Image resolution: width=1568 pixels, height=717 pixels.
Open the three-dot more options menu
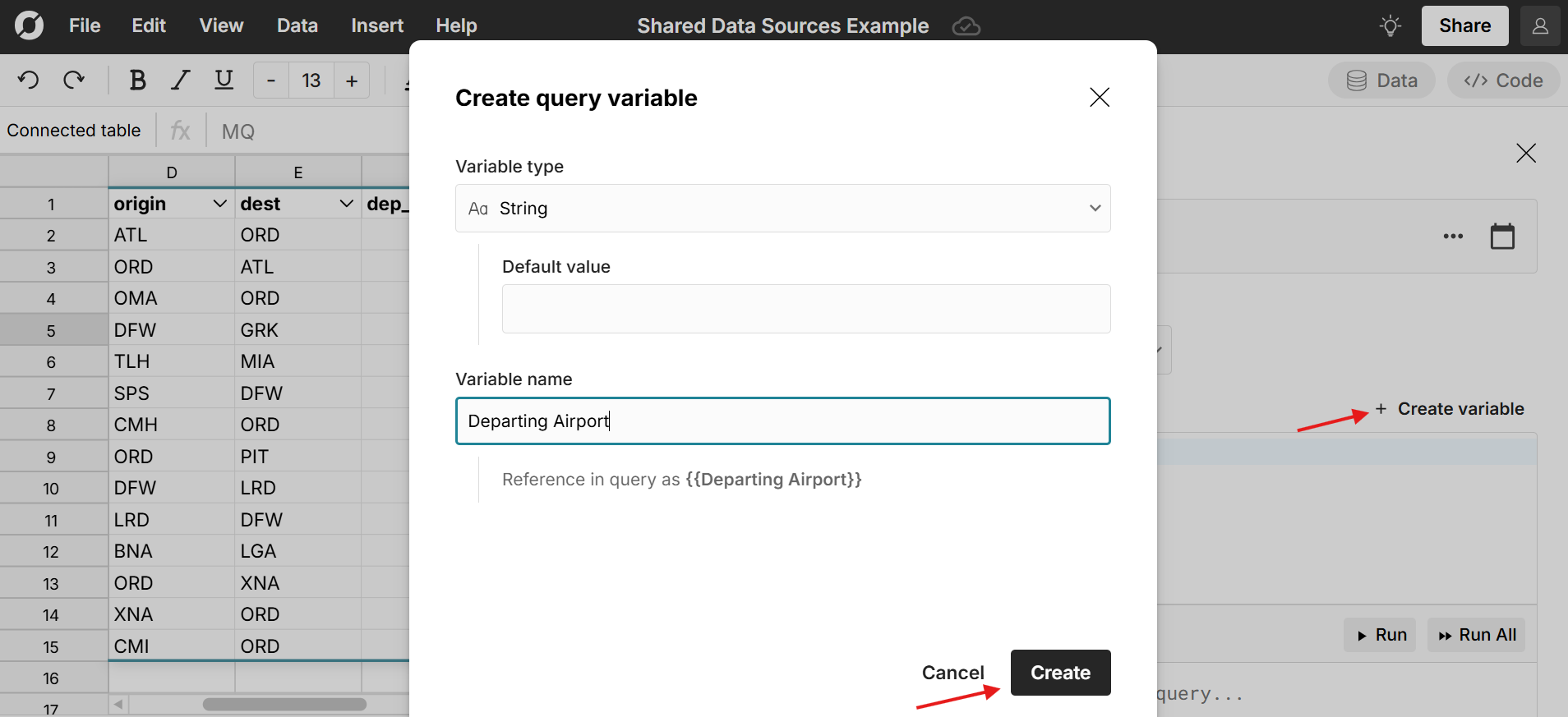[x=1452, y=237]
